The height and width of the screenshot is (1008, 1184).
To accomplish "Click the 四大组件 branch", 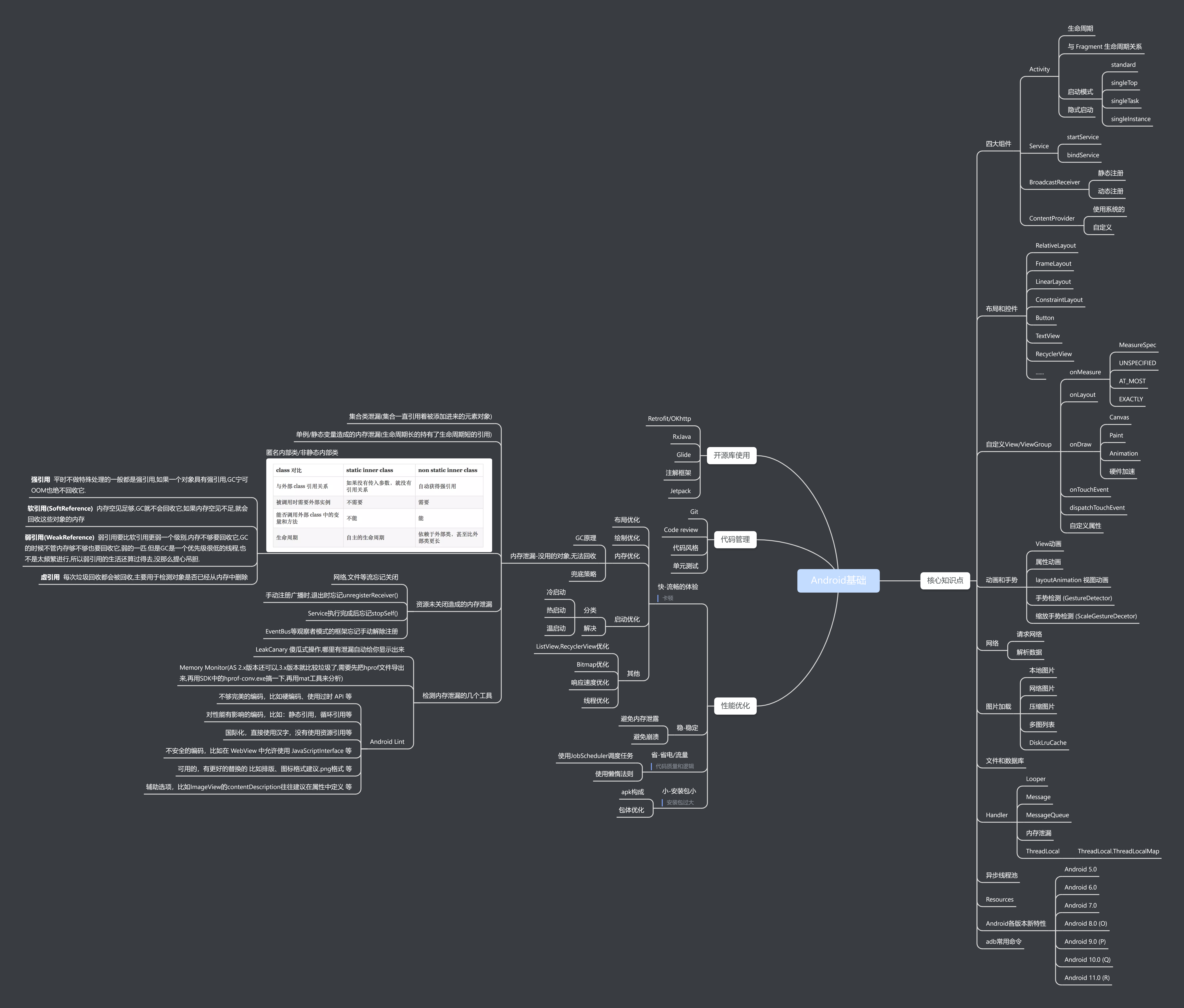I will pyautogui.click(x=998, y=144).
